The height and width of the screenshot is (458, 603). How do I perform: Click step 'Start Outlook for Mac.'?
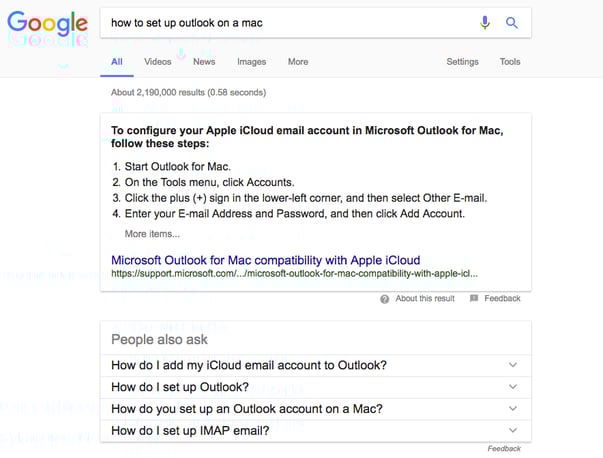pos(178,167)
